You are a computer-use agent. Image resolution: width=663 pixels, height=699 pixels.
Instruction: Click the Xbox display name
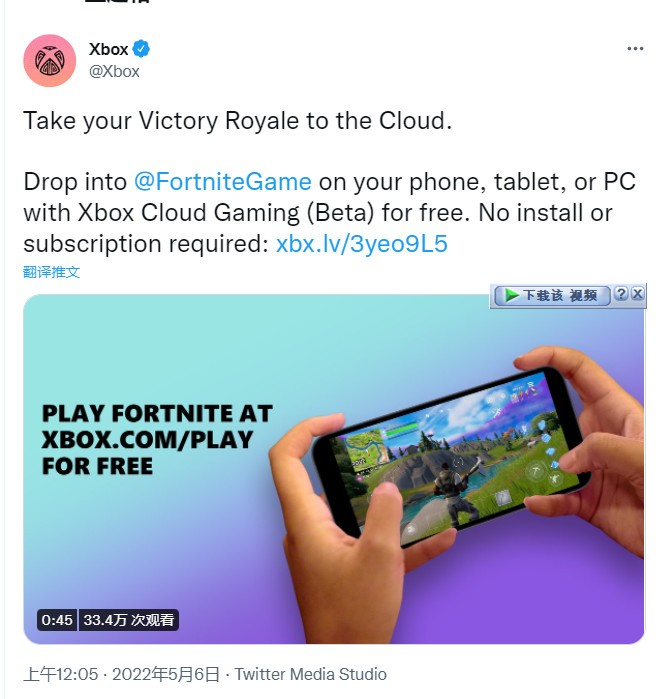(x=108, y=49)
